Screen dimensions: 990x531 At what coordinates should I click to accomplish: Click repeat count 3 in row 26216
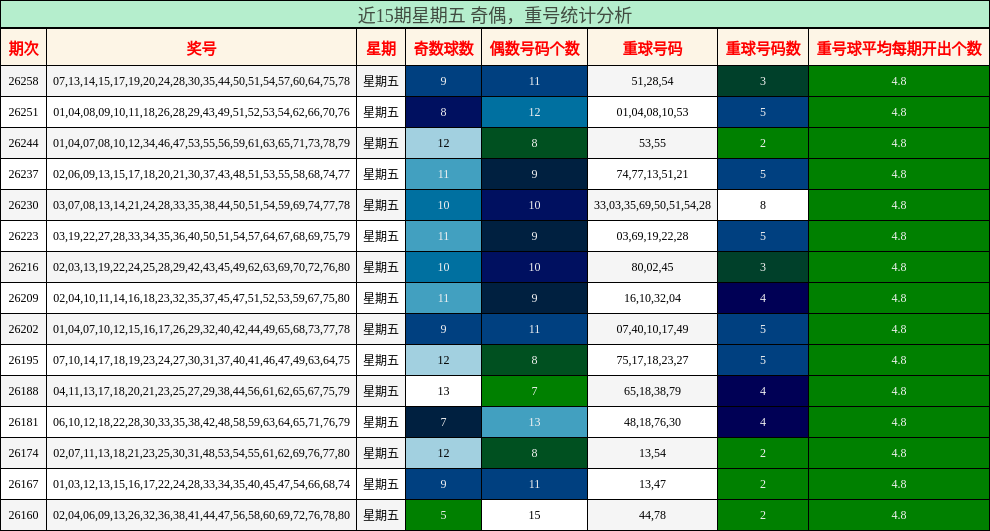[x=763, y=266]
